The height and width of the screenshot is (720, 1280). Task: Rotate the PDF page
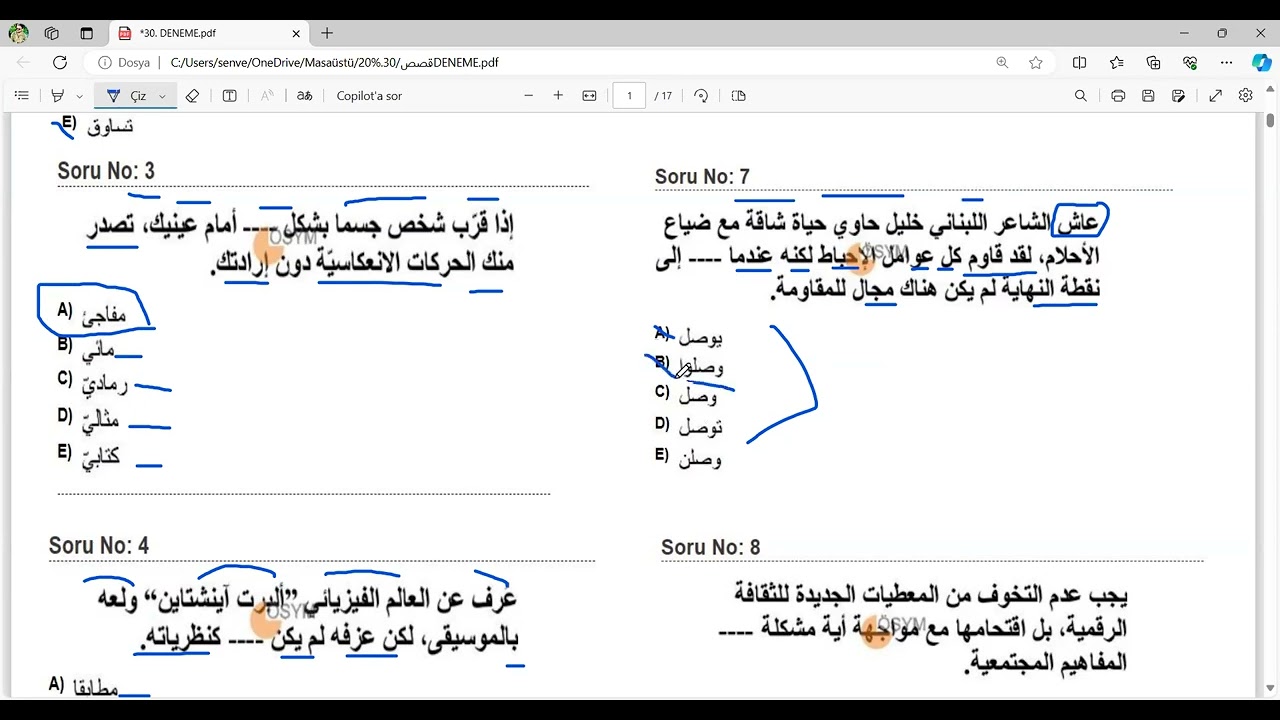tap(701, 96)
